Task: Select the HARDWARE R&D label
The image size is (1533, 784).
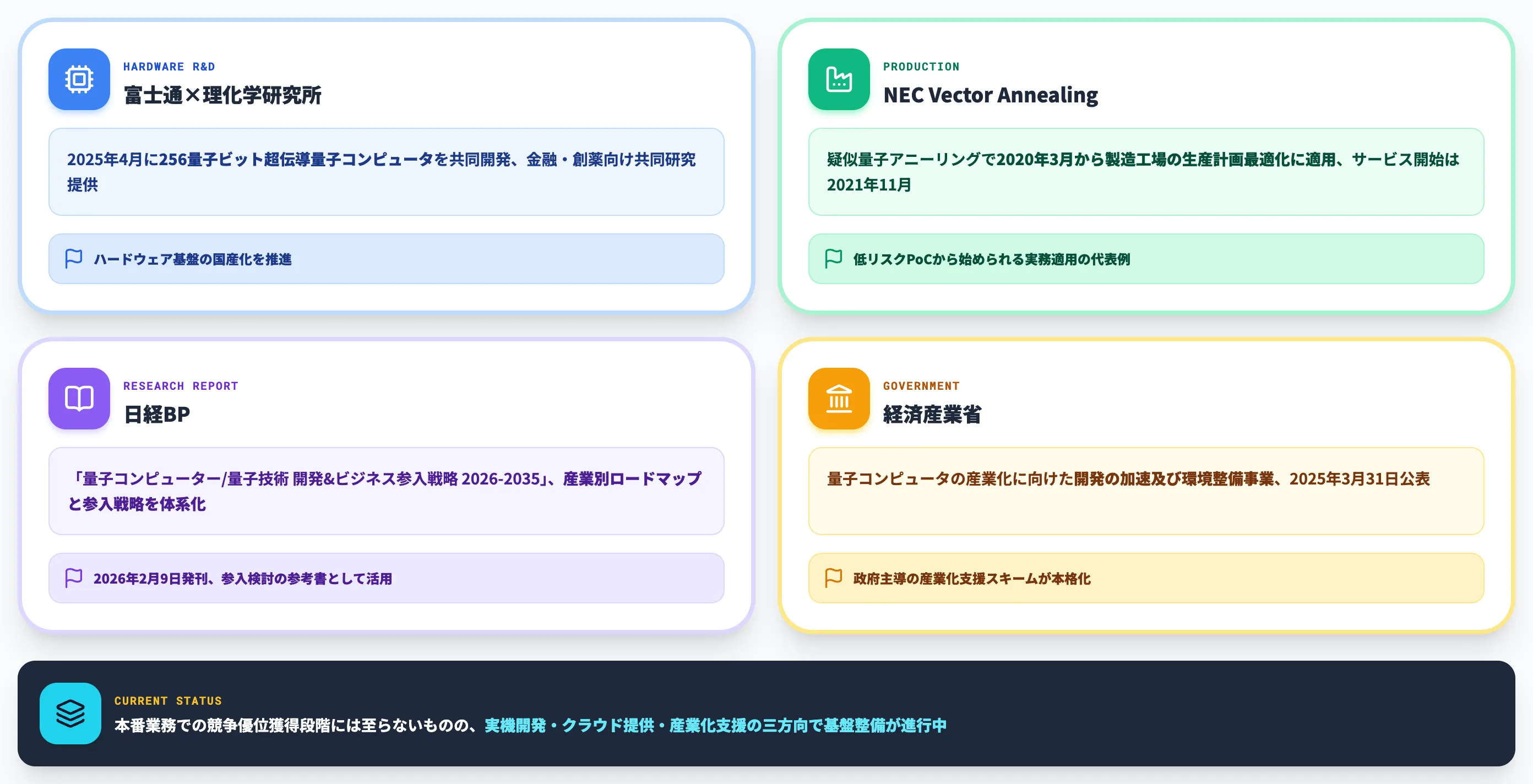Action: tap(169, 67)
